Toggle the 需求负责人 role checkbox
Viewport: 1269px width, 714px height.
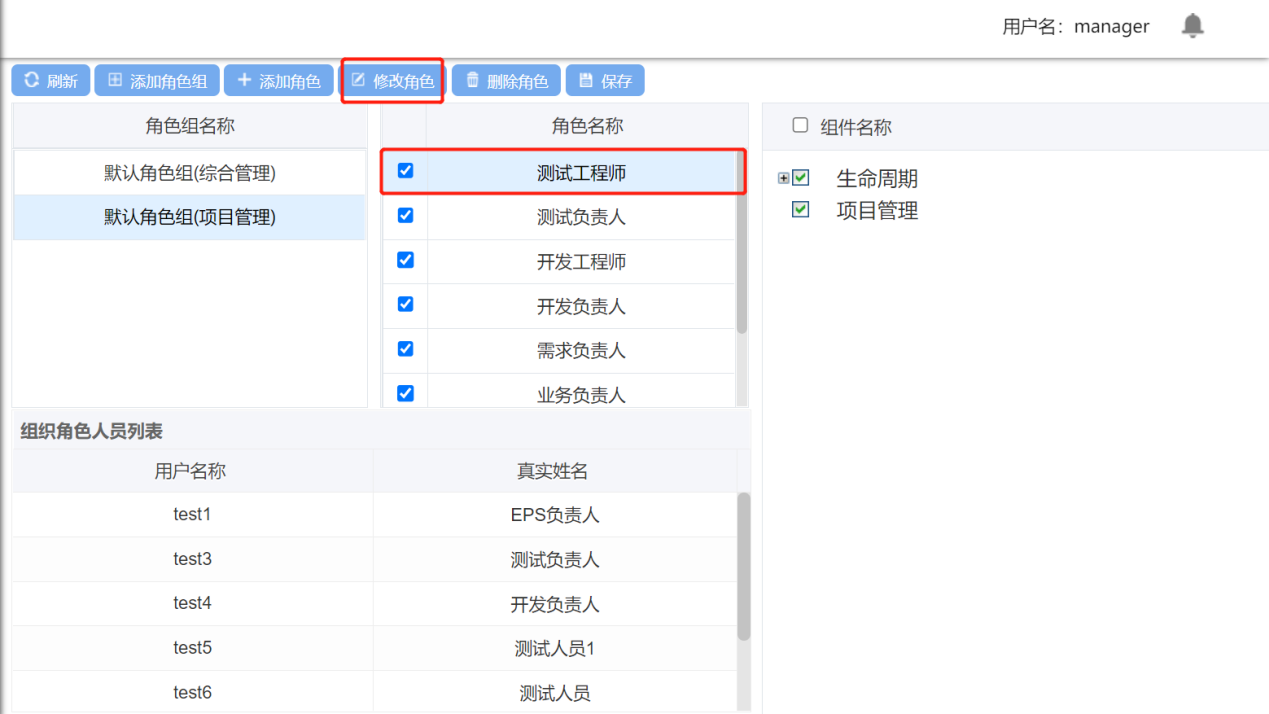[x=405, y=349]
